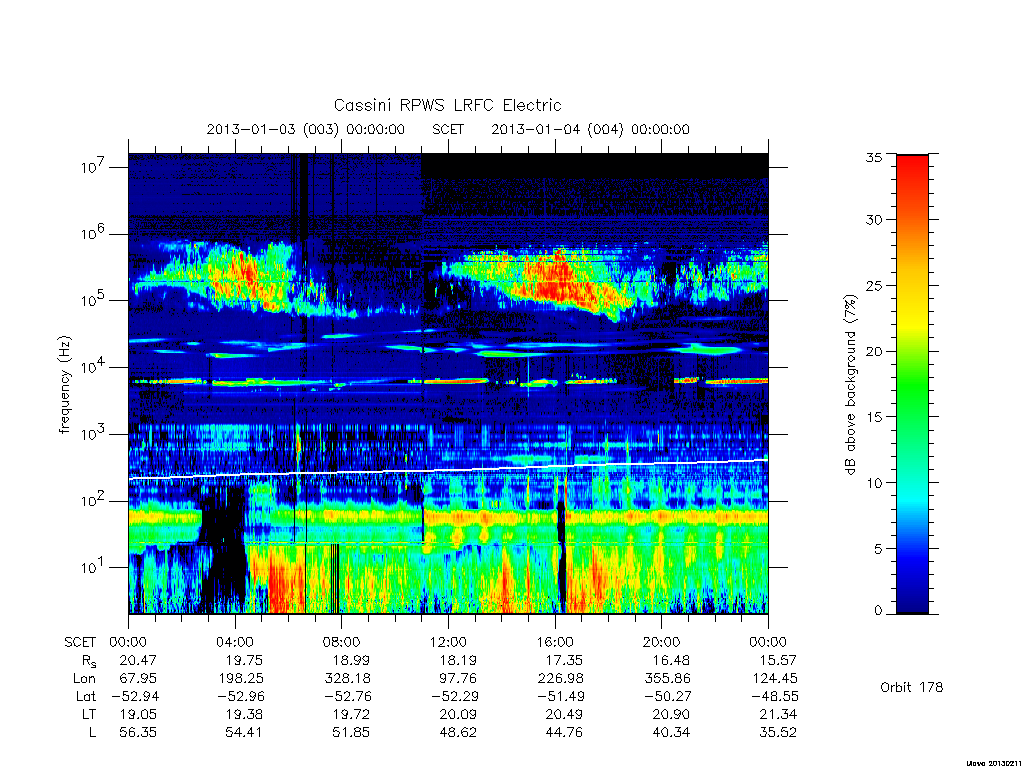Click the 'LT' row label
Image resolution: width=1024 pixels, height=768 pixels.
pyautogui.click(x=89, y=714)
